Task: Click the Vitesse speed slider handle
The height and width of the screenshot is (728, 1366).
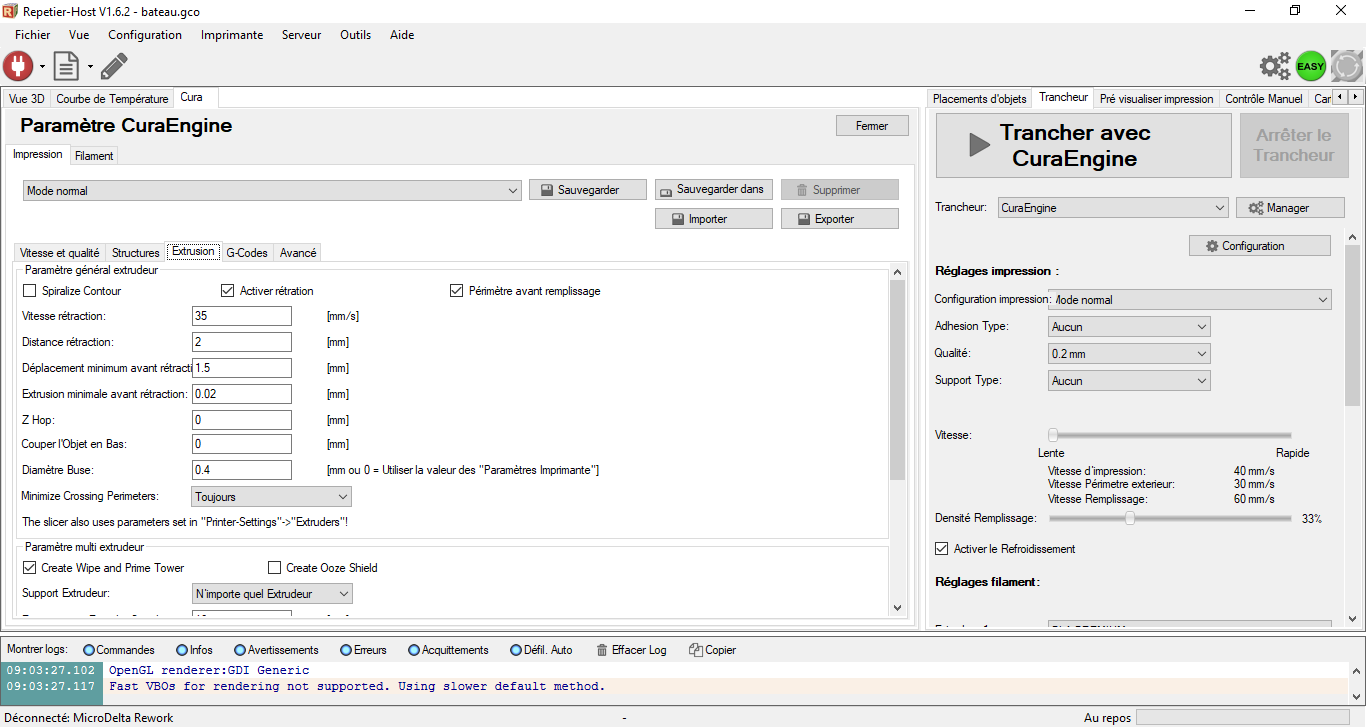Action: [x=1053, y=435]
